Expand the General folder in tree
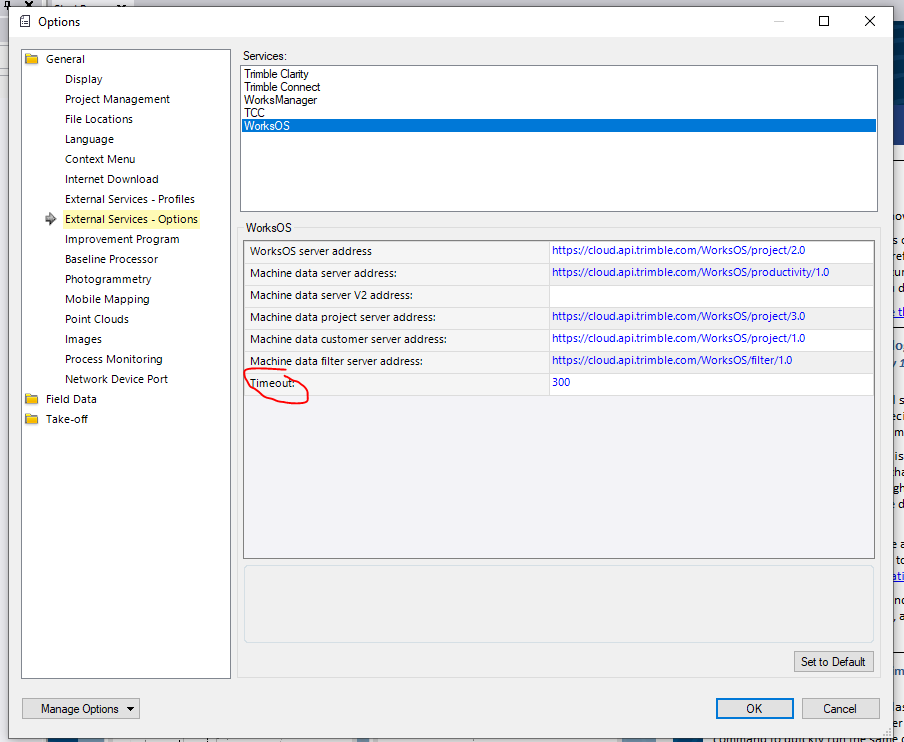Viewport: 904px width, 742px height. (x=65, y=59)
